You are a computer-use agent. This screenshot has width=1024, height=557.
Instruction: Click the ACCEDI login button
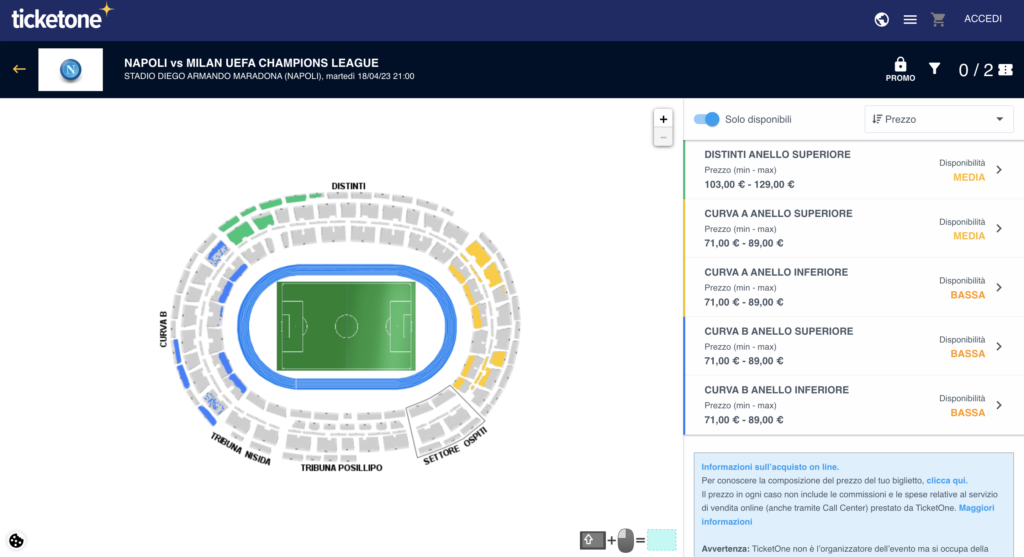click(x=983, y=19)
